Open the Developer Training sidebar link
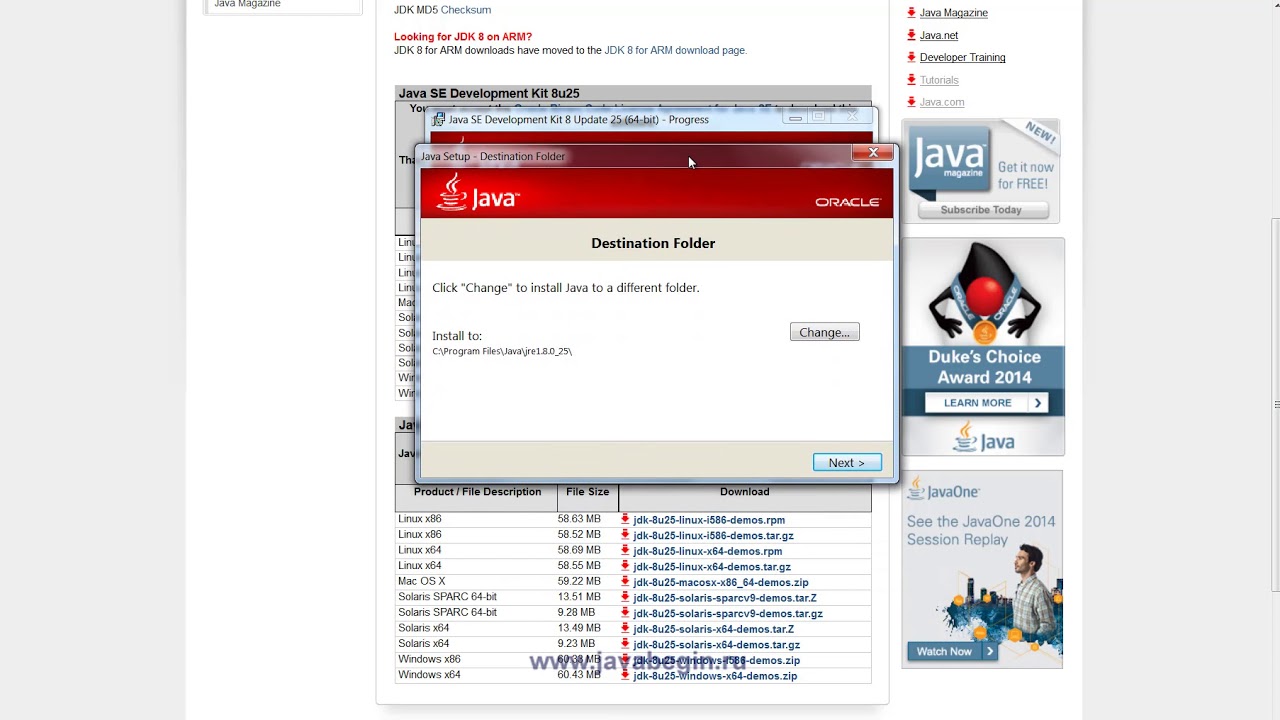 [963, 57]
